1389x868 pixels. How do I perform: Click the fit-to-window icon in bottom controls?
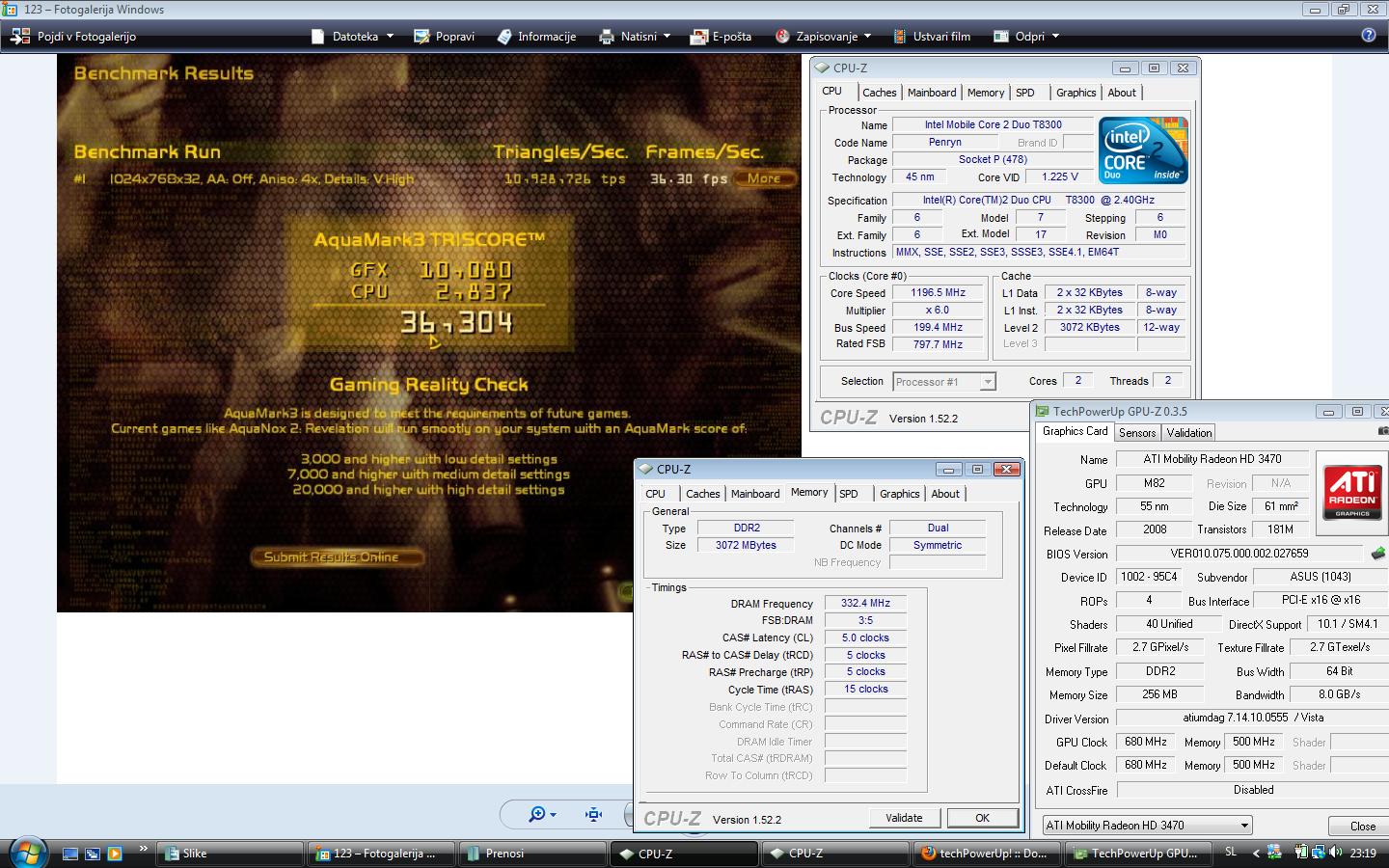point(594,815)
